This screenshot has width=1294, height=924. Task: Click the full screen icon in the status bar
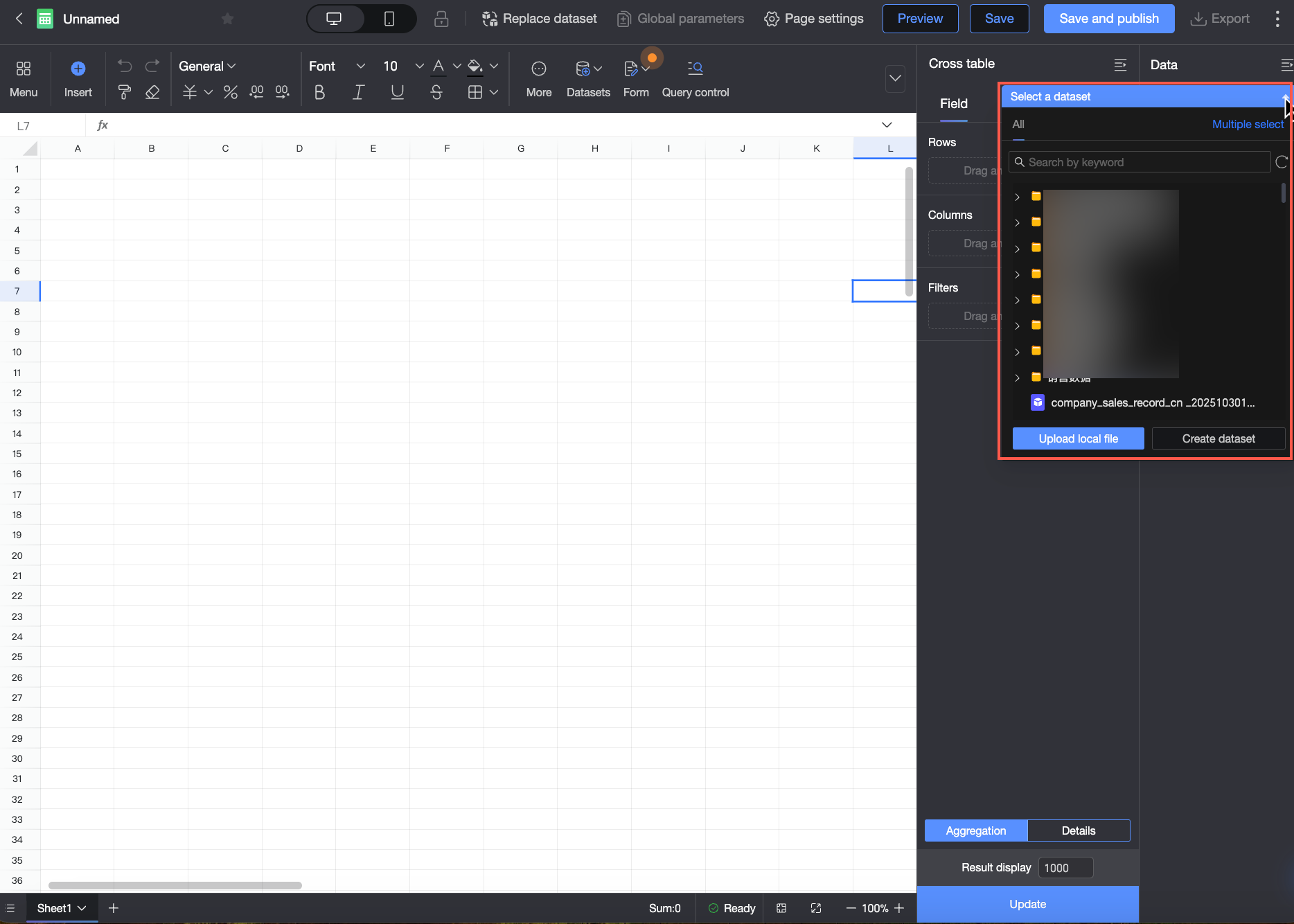[816, 908]
